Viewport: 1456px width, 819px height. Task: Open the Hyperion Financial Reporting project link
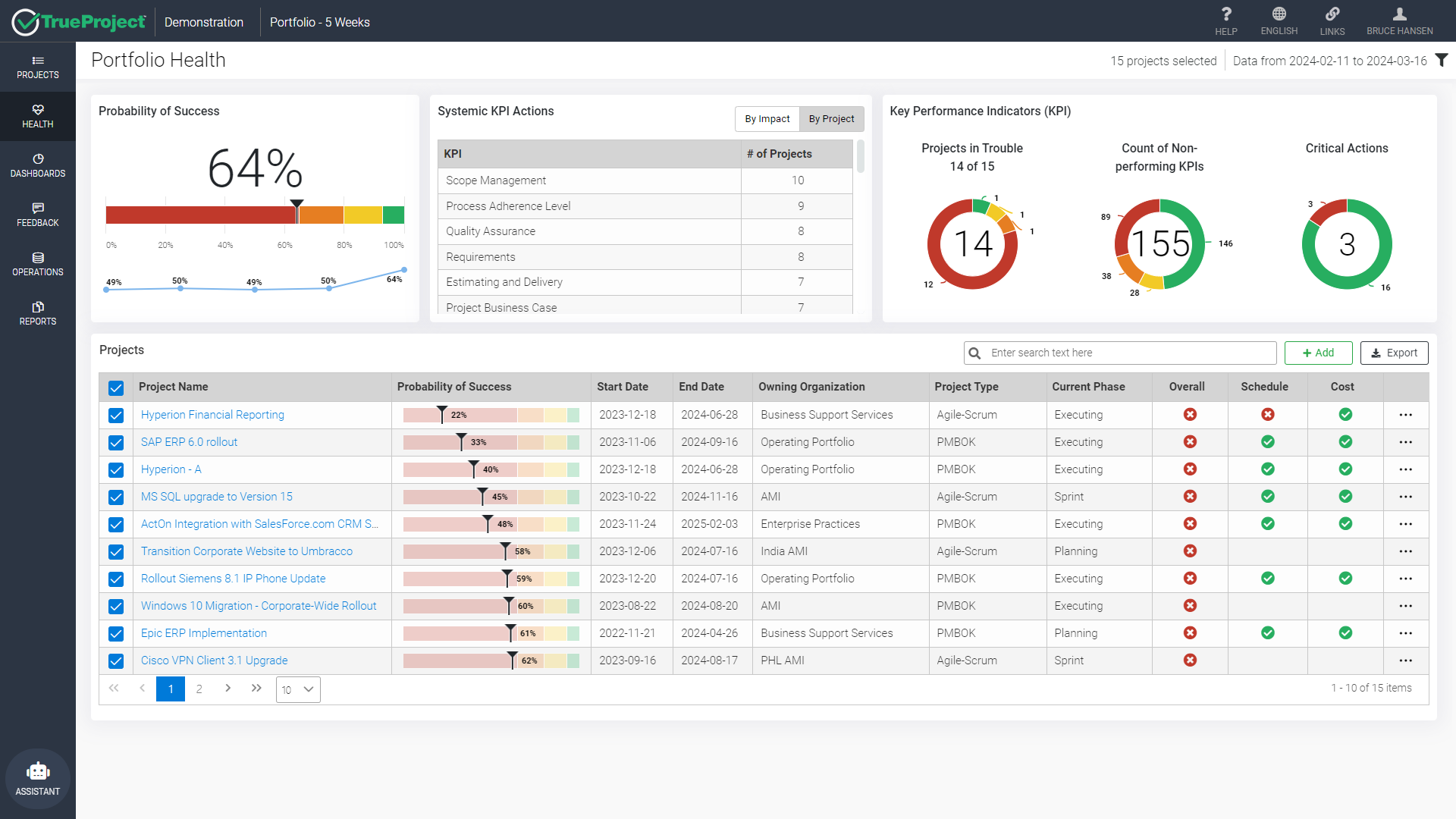pos(212,415)
